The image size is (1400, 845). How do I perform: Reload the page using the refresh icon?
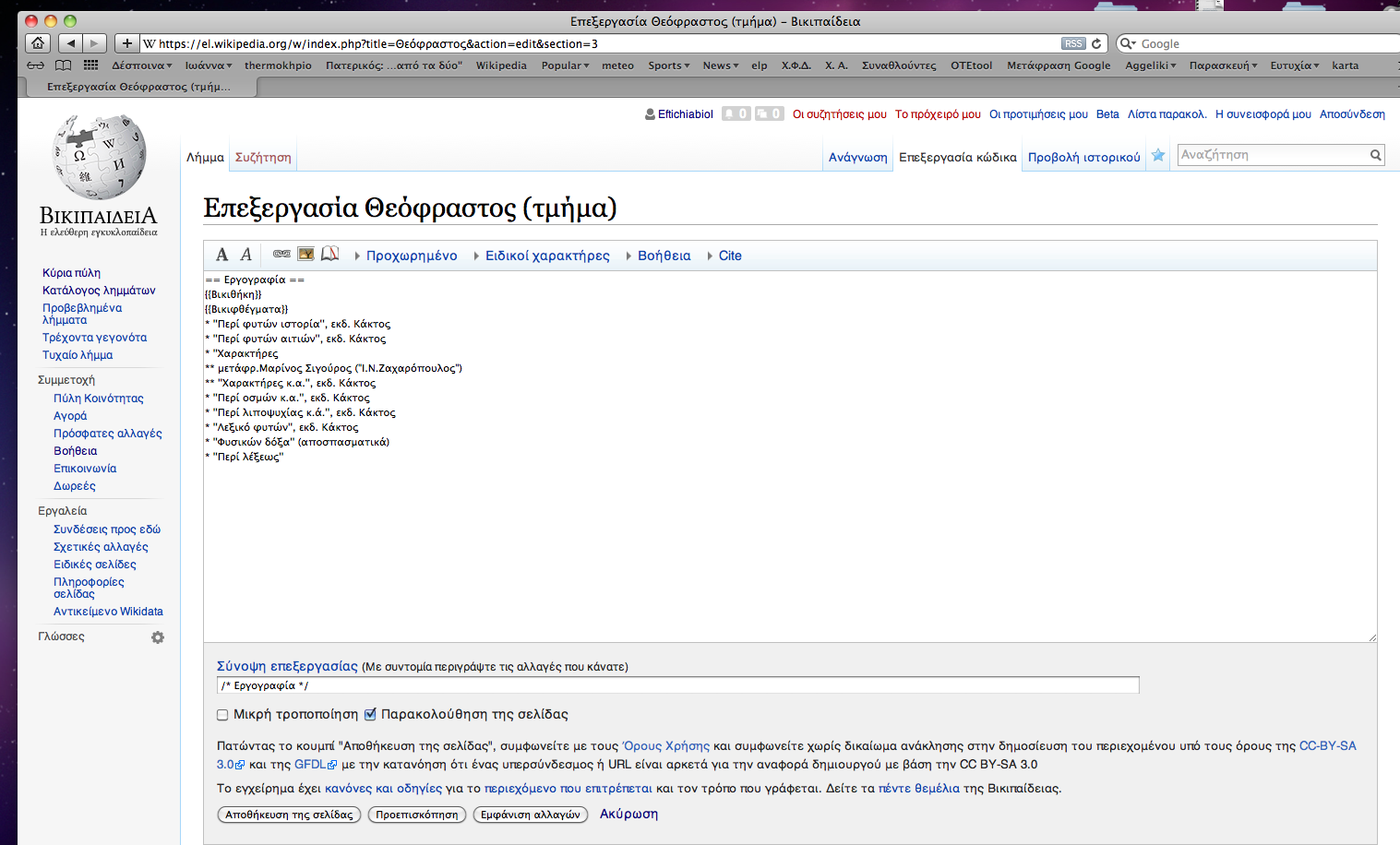click(x=1096, y=43)
